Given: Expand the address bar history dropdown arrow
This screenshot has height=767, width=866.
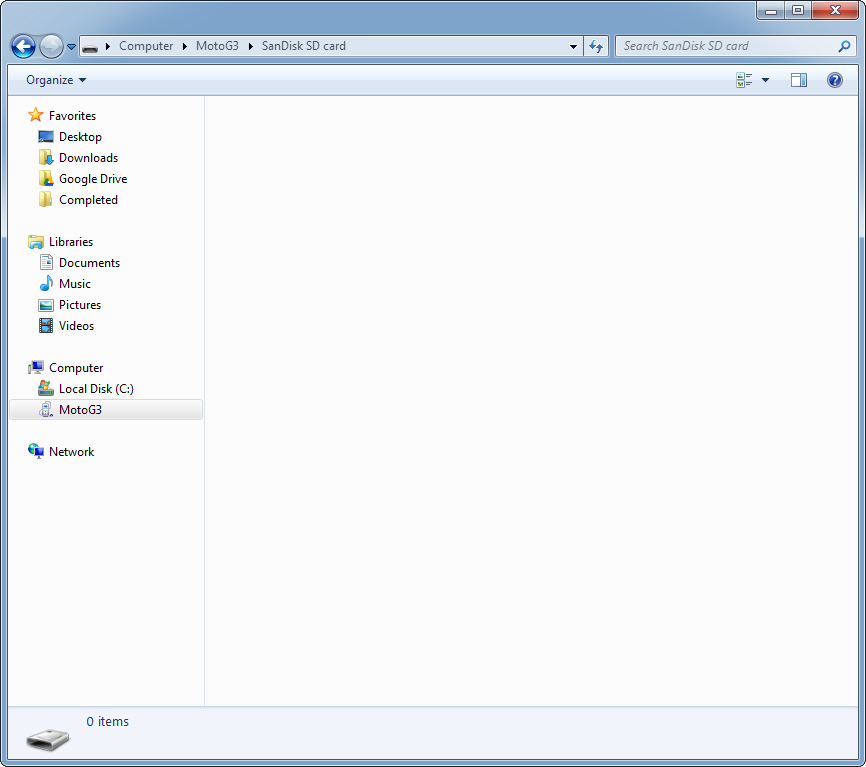Looking at the screenshot, I should click(x=573, y=46).
